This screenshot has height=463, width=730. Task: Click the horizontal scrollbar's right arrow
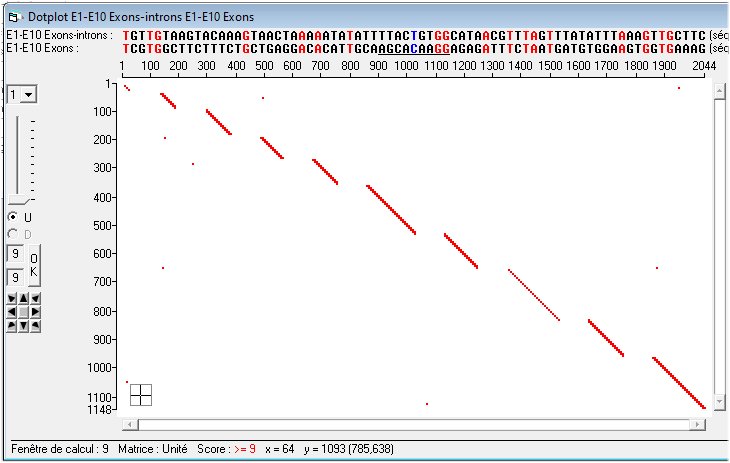pos(698,425)
